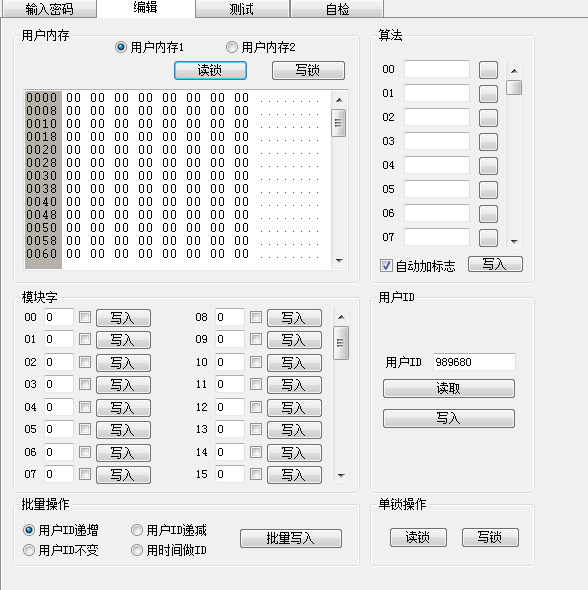The image size is (588, 590).
Task: Click down arrow of 算法 scrollbar
Action: [x=514, y=242]
